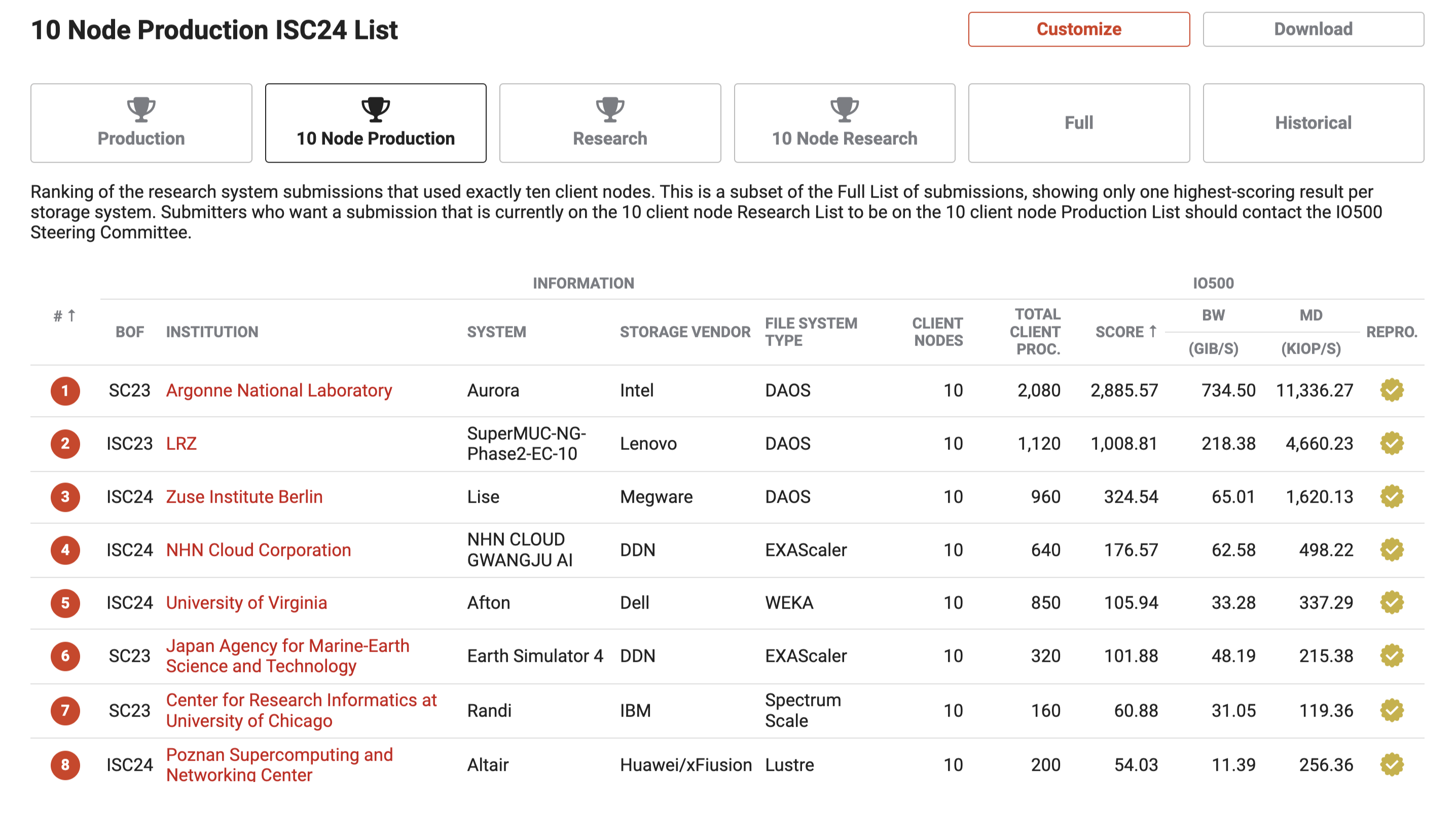Click the MD value 11,336.27
1456x819 pixels.
(x=1315, y=390)
